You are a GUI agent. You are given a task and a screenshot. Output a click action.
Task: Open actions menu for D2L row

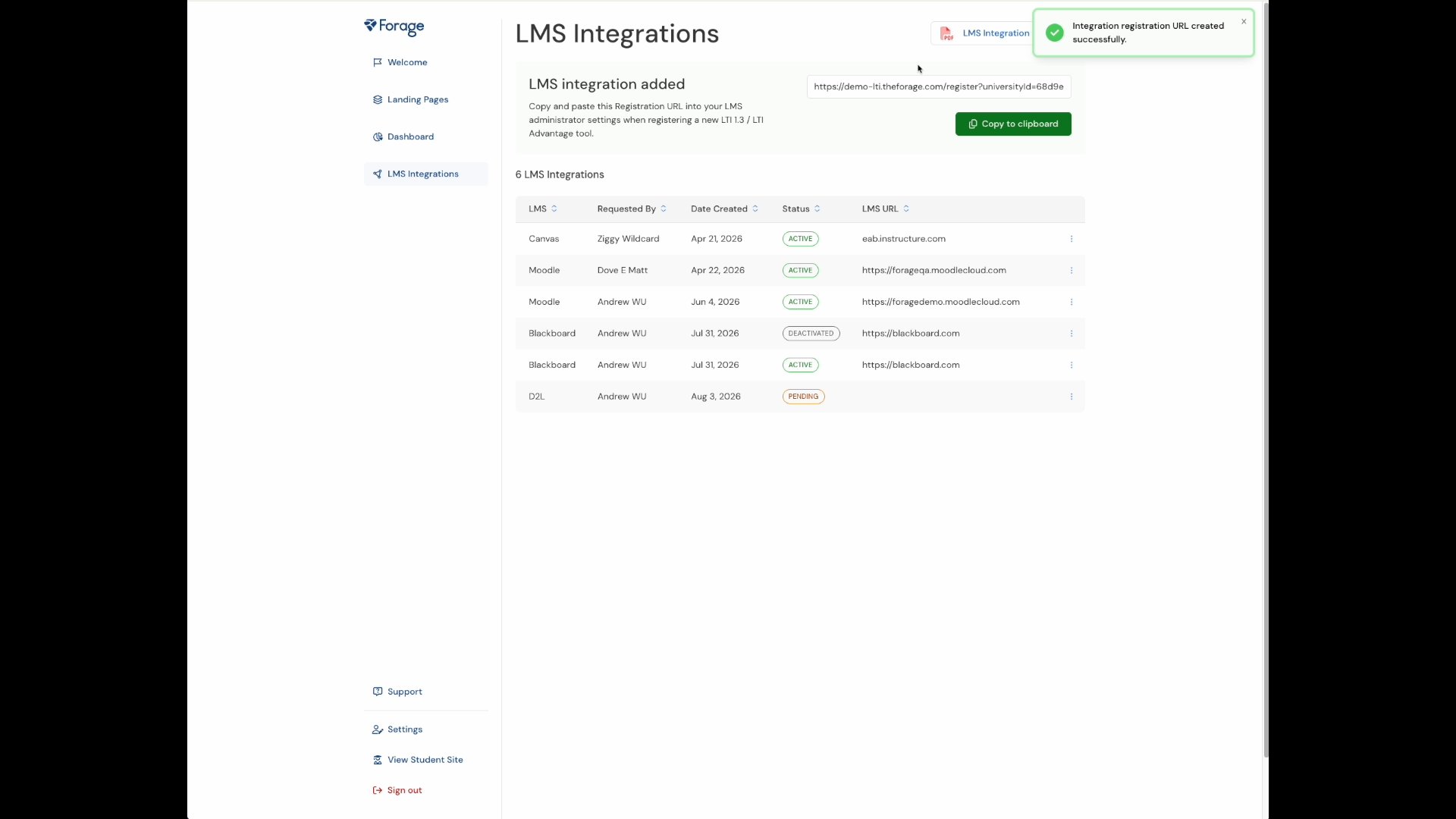click(1072, 397)
